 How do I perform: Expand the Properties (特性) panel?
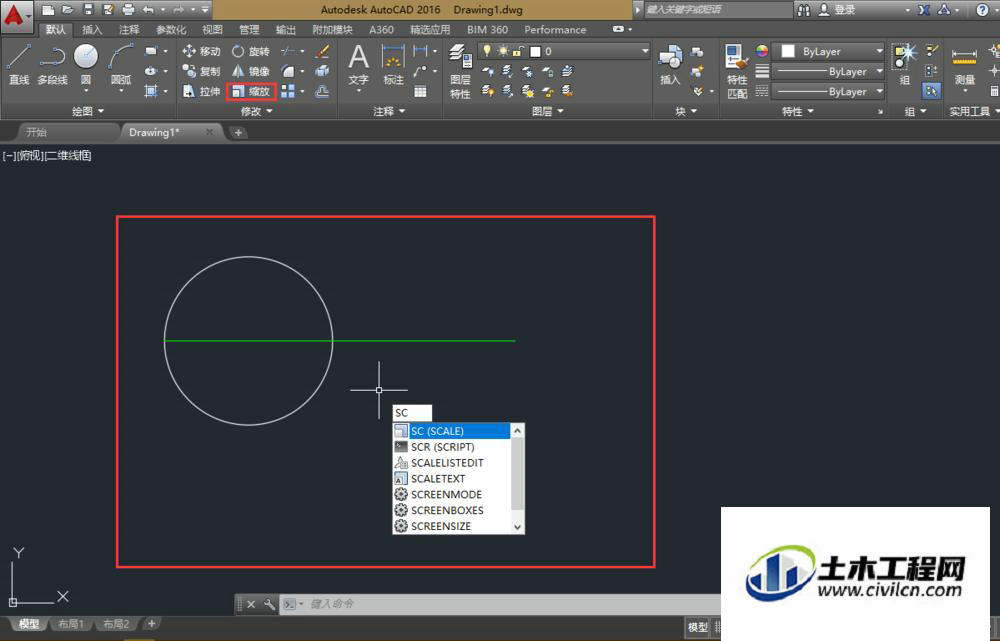tap(798, 111)
